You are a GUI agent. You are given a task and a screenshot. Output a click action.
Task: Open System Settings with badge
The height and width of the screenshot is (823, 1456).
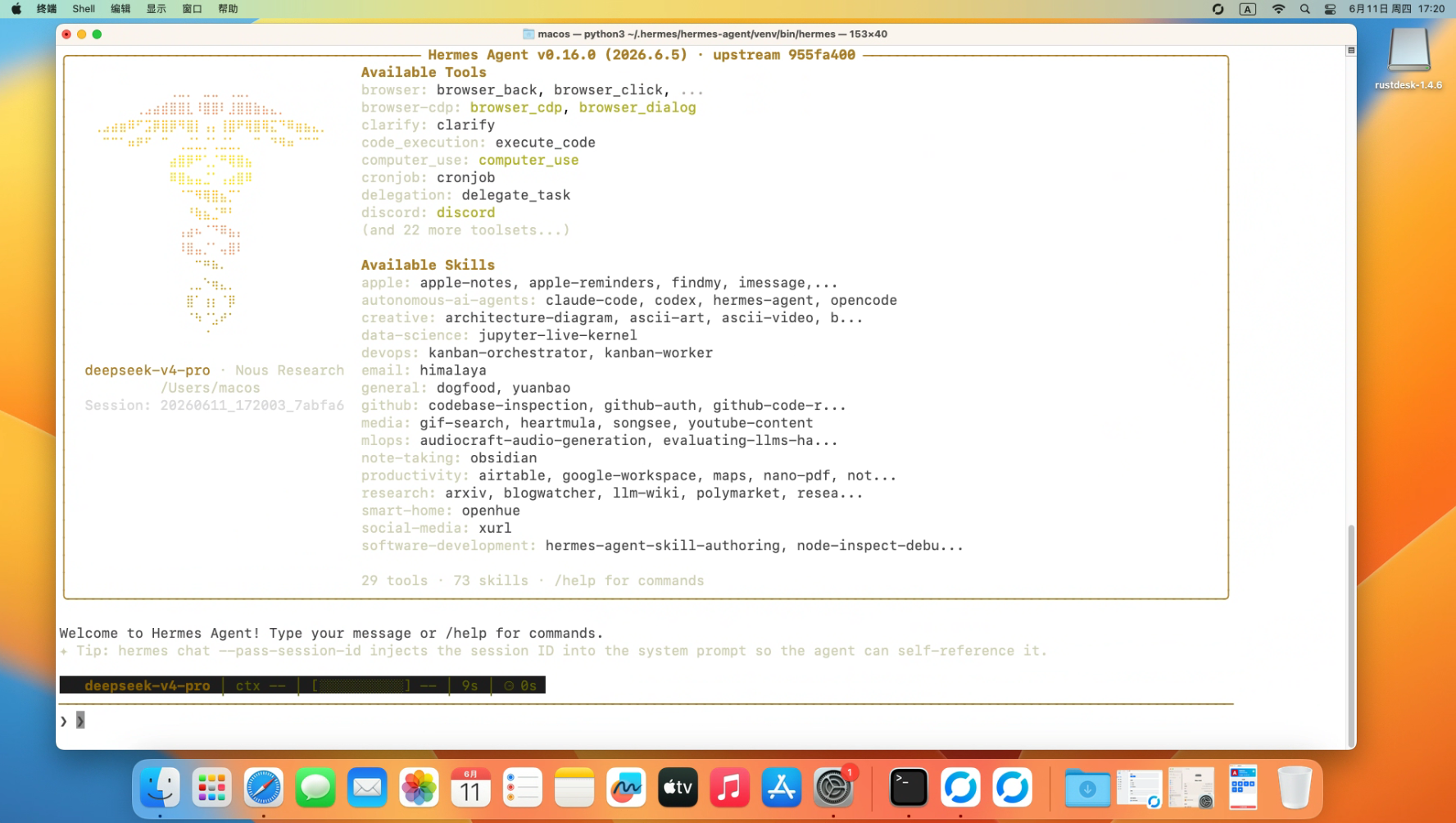click(834, 788)
